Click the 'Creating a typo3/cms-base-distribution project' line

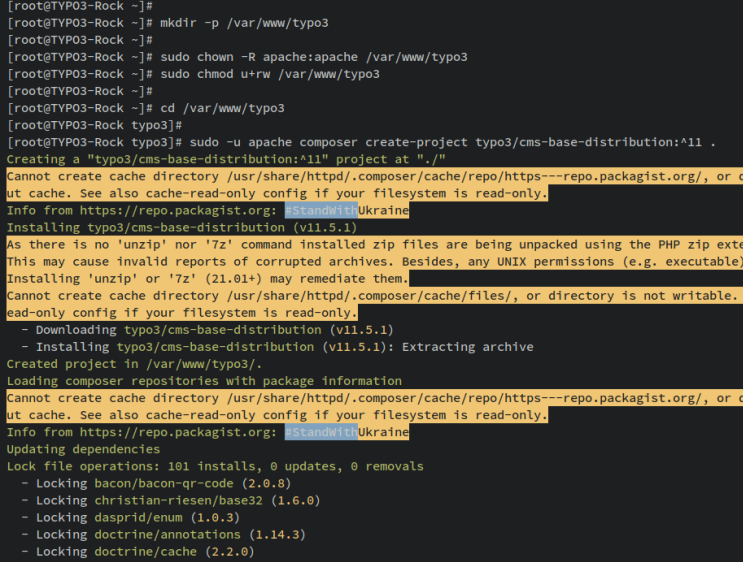click(226, 159)
